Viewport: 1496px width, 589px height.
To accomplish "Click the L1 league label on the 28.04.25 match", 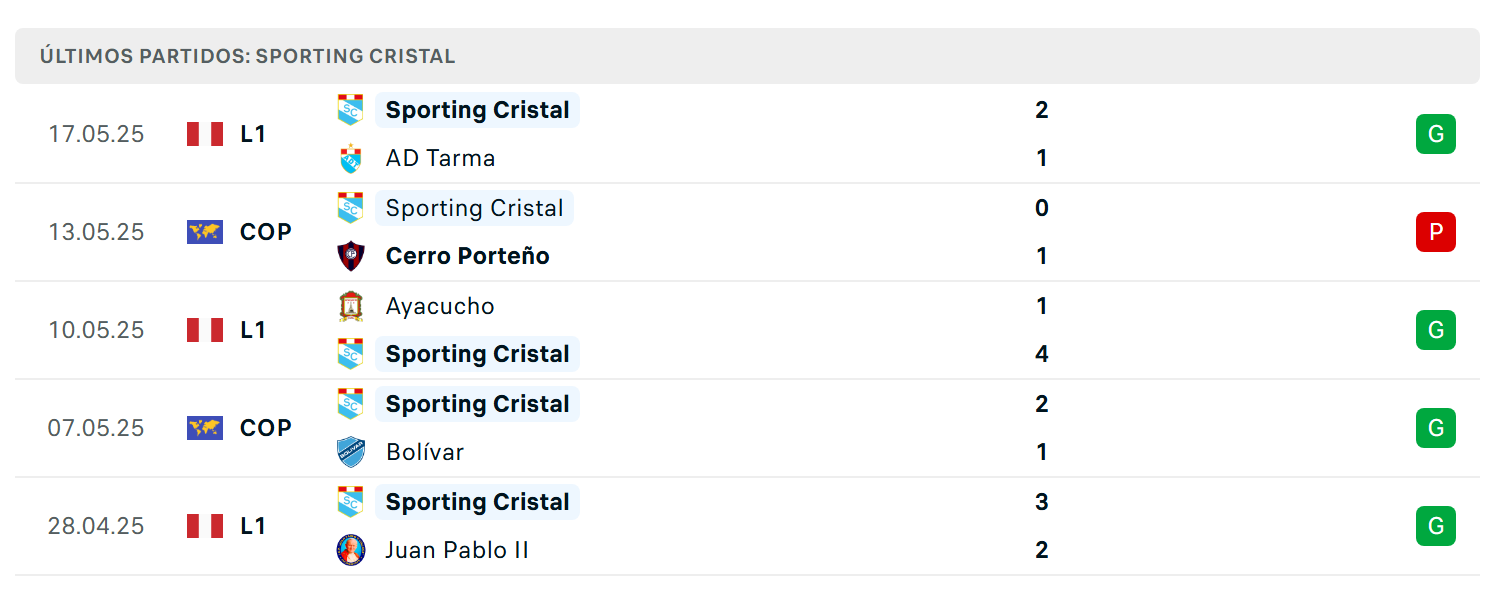I will click(x=253, y=526).
